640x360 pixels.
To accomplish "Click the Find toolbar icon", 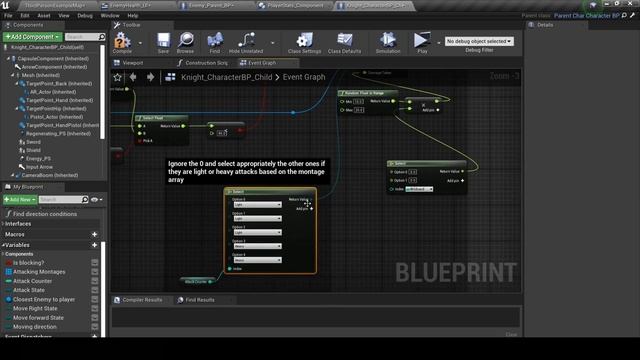I will [215, 40].
